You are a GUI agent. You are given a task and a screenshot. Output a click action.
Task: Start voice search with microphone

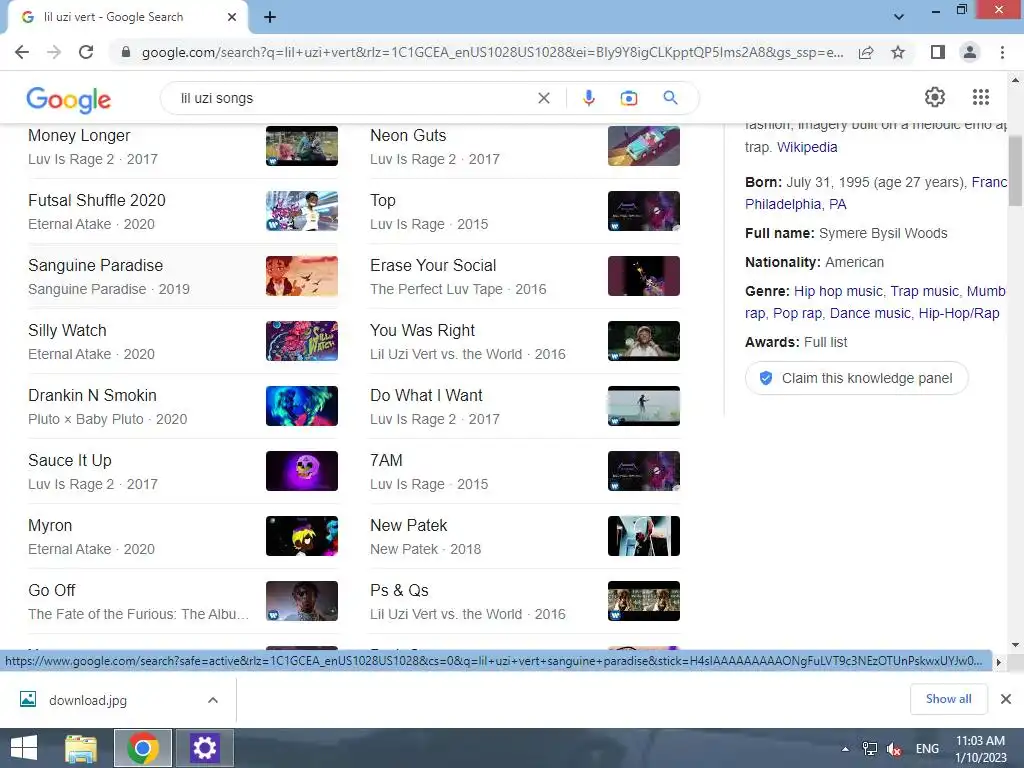(x=588, y=98)
